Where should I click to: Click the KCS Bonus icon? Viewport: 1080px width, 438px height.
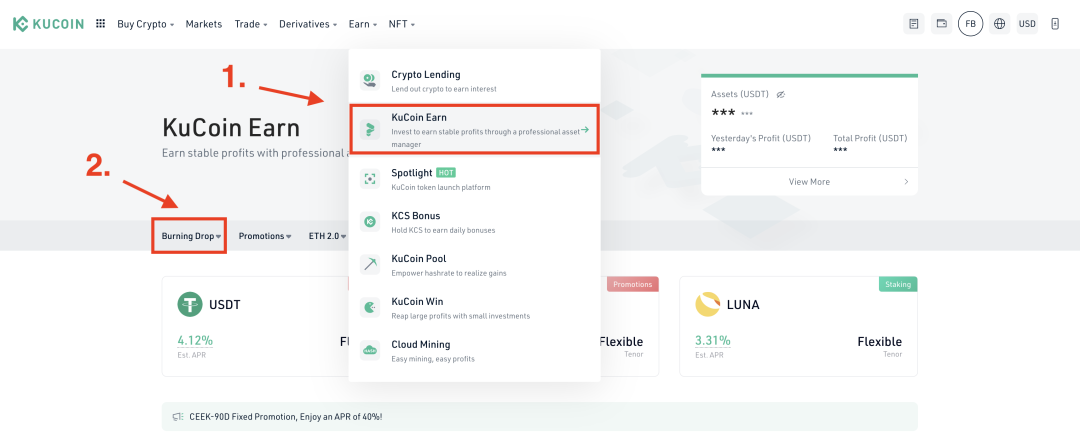coord(370,221)
